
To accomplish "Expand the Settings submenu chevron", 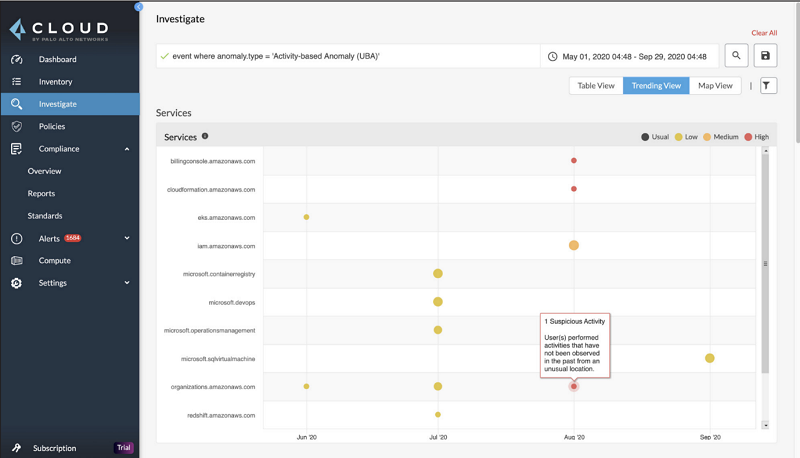I will 127,283.
